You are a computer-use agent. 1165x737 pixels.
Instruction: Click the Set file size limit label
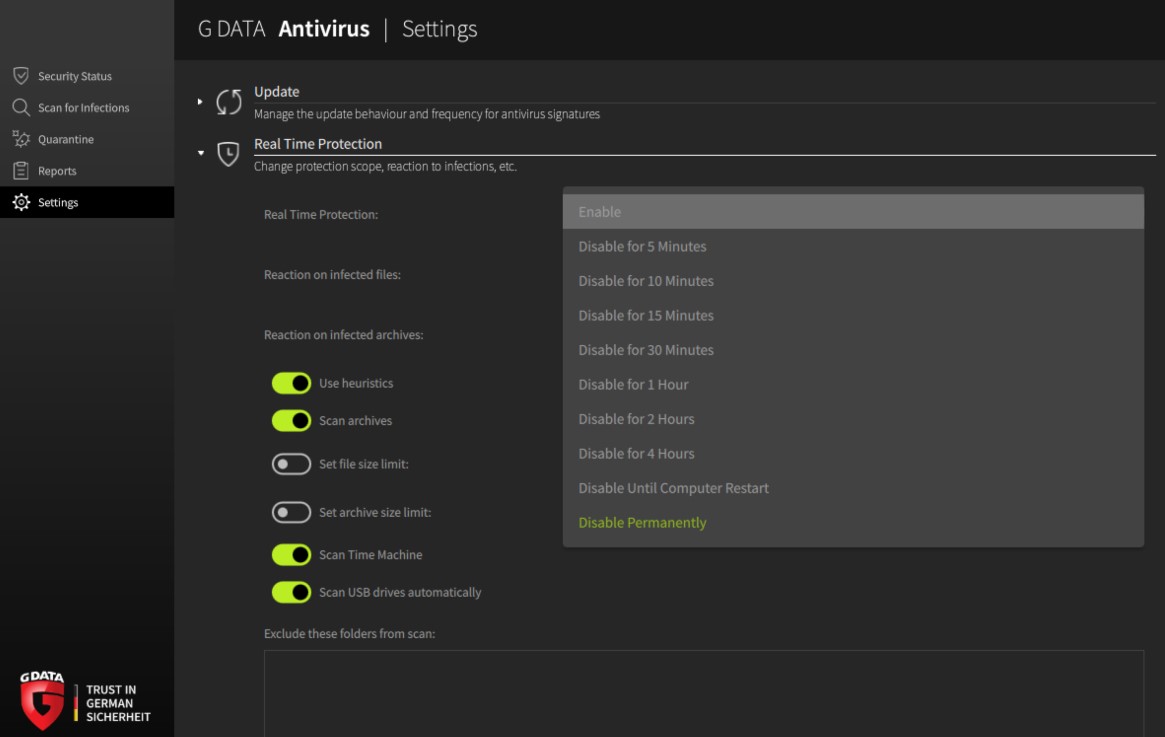tap(363, 464)
